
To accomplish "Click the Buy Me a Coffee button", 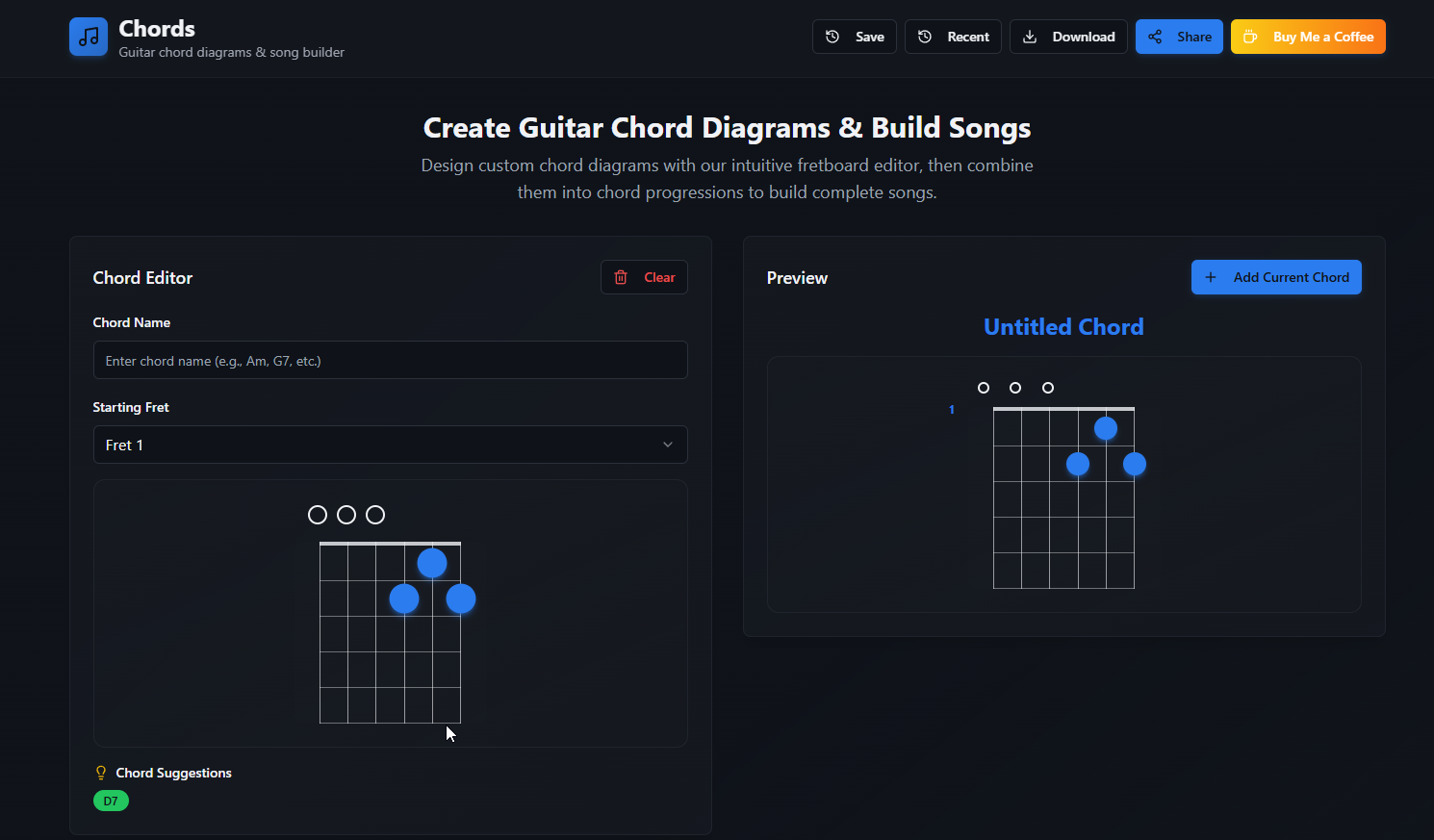I will tap(1307, 37).
